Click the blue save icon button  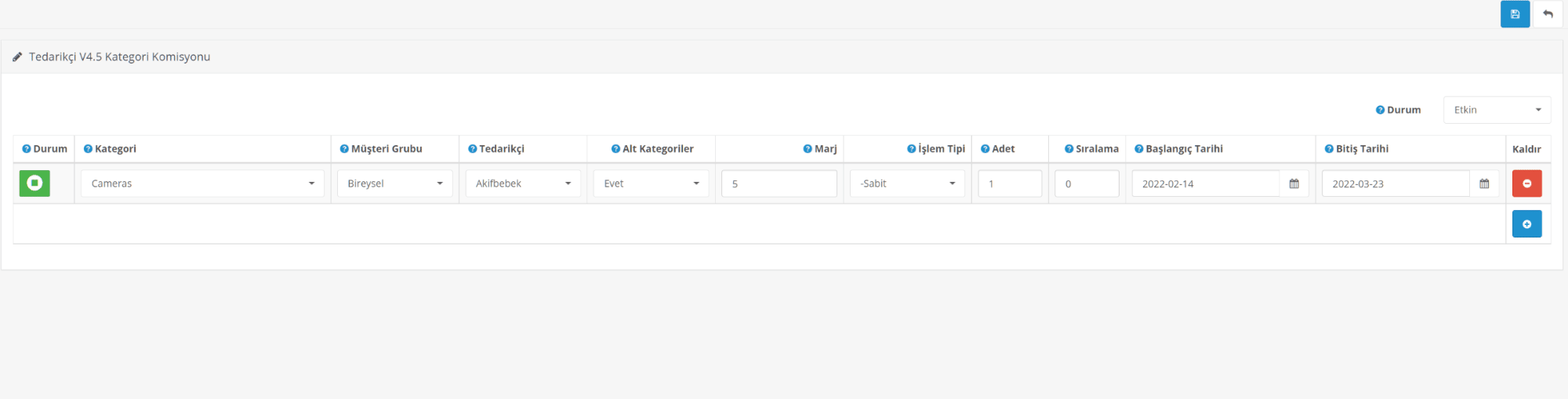pyautogui.click(x=1515, y=14)
